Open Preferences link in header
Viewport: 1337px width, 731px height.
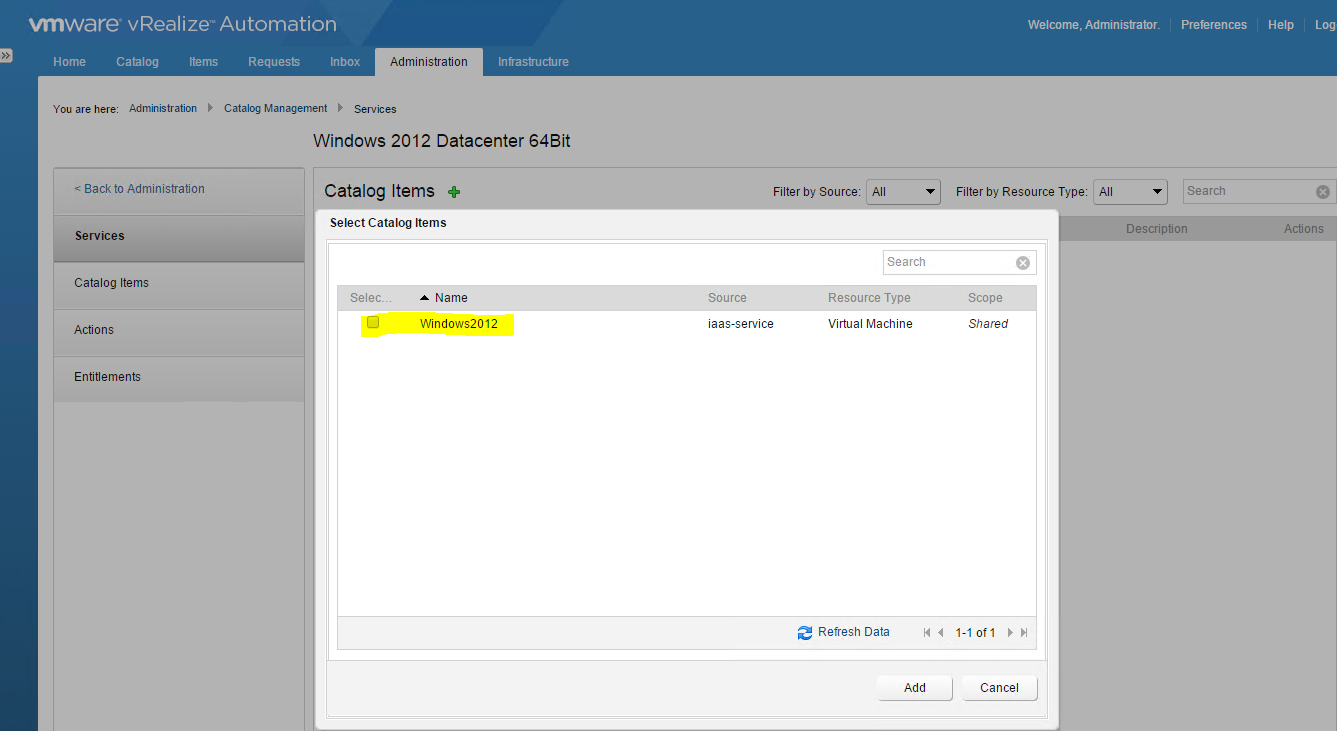click(1214, 25)
